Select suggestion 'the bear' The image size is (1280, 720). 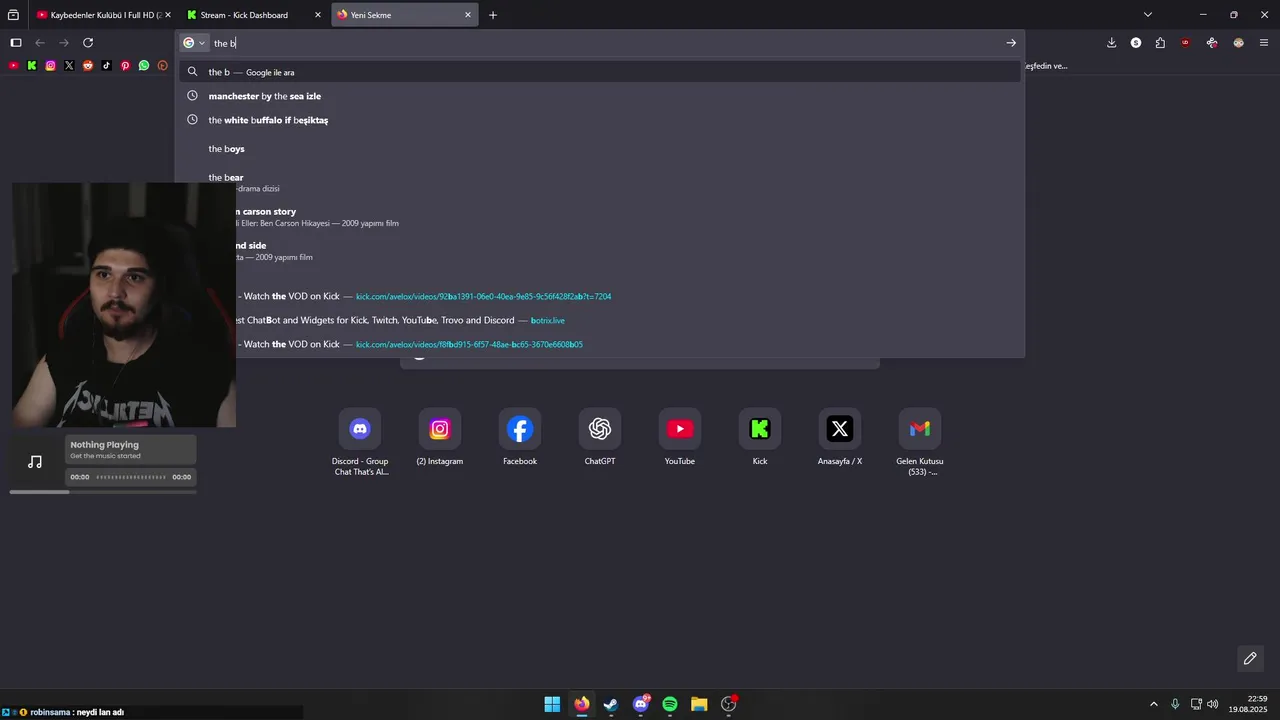(x=600, y=182)
